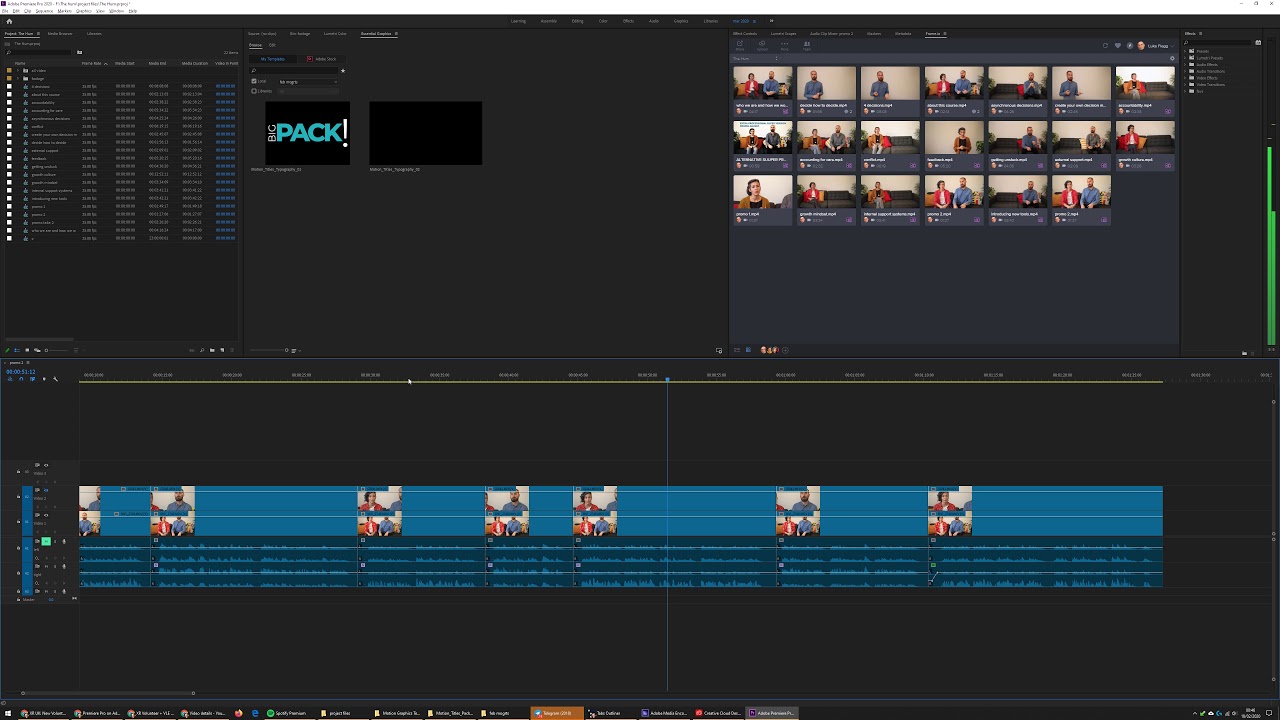Click Share in Frame.io panel

pos(740,46)
